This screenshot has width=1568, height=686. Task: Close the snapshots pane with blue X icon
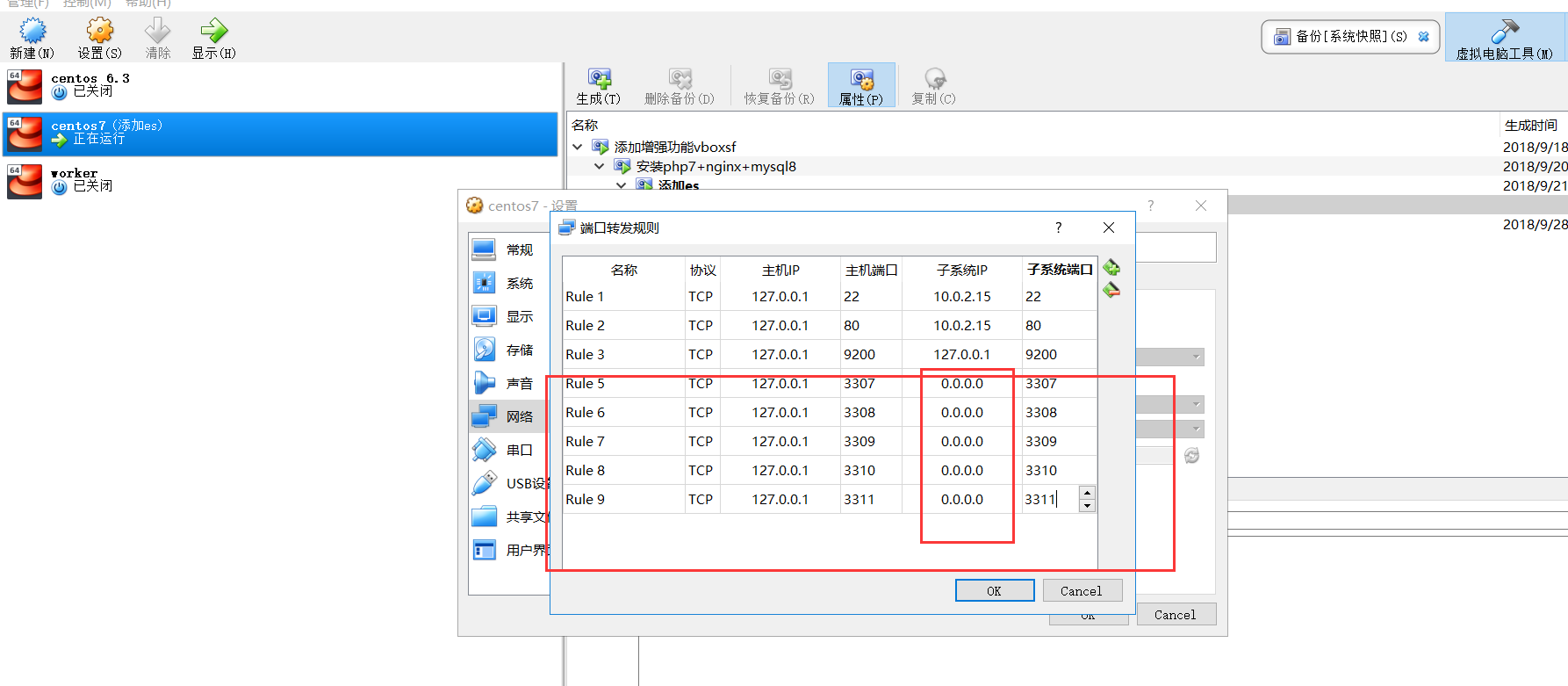(x=1424, y=37)
